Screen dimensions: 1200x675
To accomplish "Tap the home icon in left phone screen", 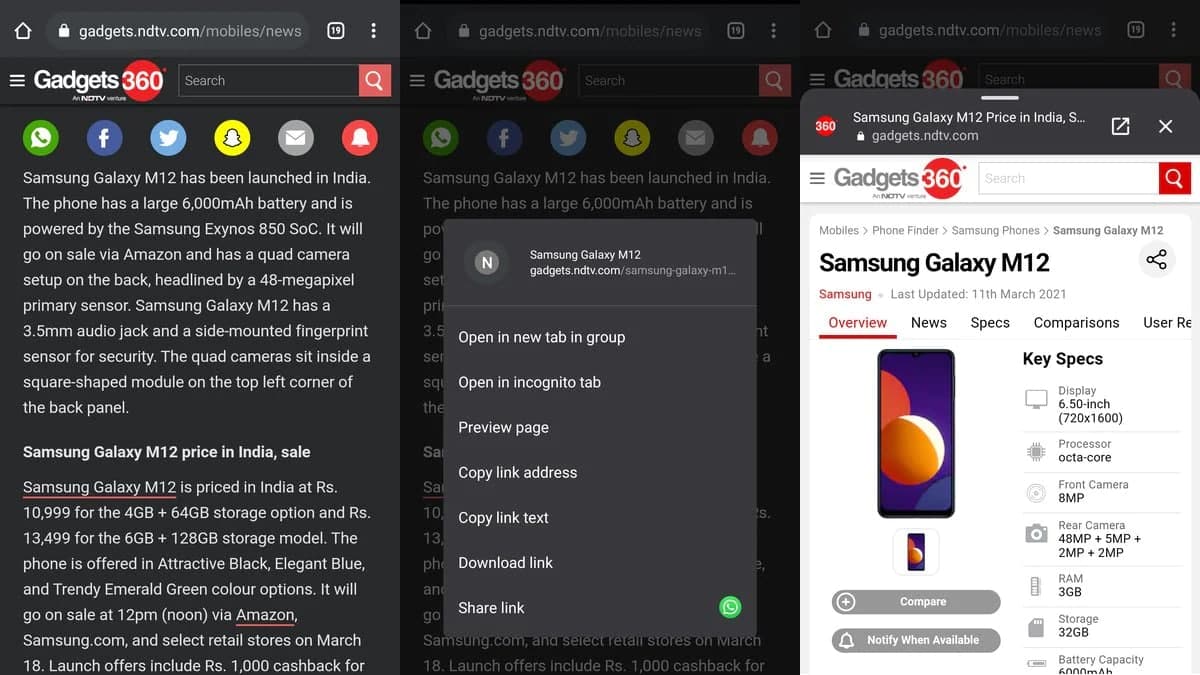I will (23, 31).
